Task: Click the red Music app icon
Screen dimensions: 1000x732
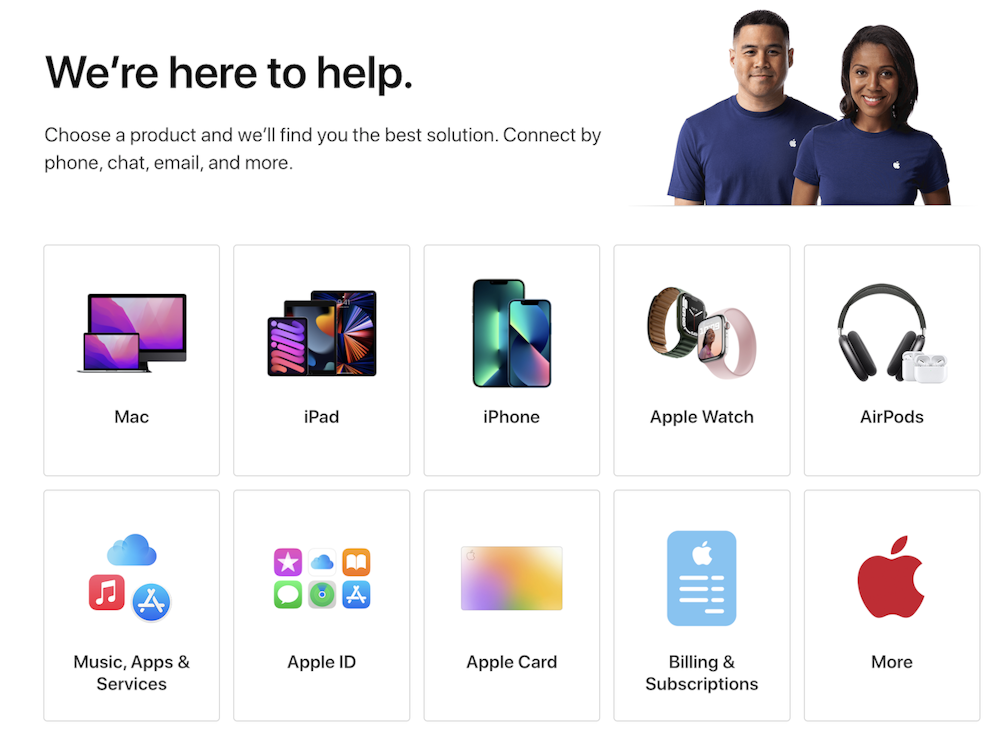Action: 107,592
